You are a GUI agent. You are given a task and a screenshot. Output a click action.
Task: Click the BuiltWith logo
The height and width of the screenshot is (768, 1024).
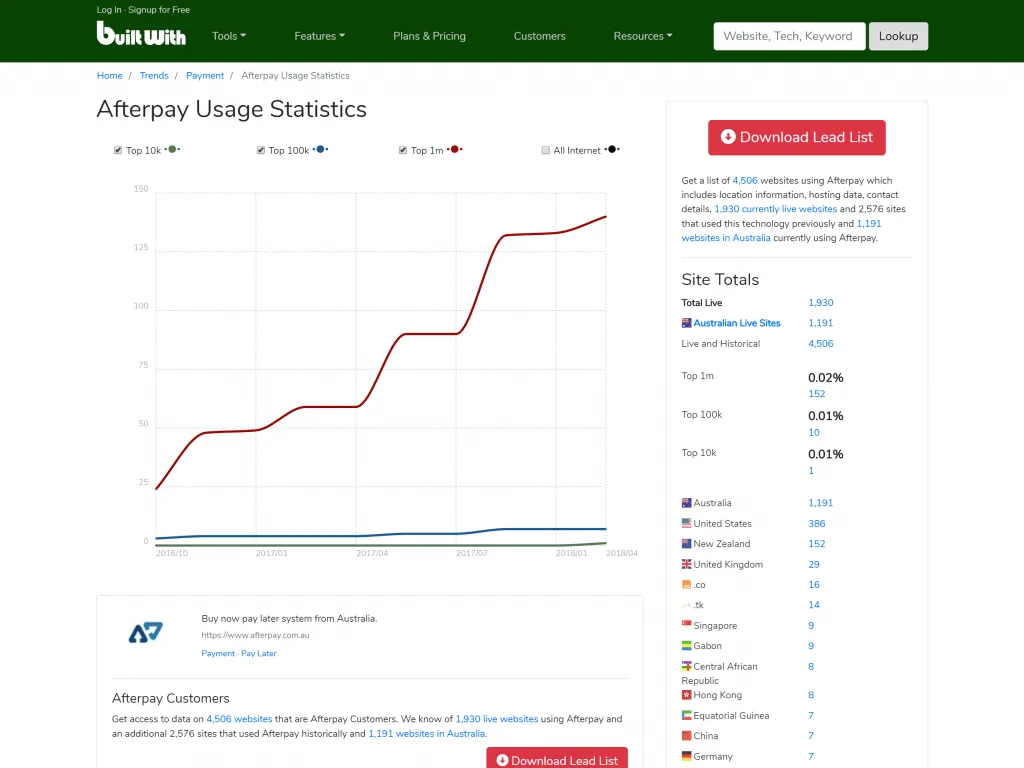click(141, 34)
